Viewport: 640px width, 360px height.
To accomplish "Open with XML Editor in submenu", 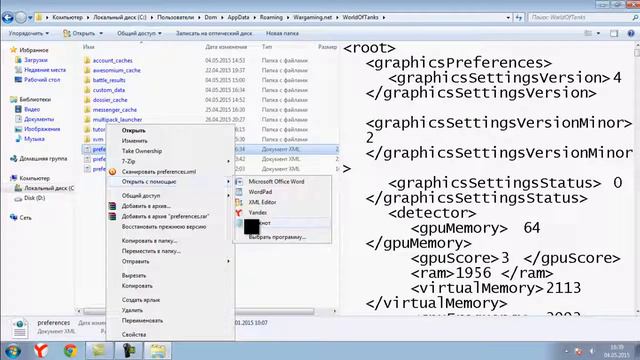I will coord(262,202).
